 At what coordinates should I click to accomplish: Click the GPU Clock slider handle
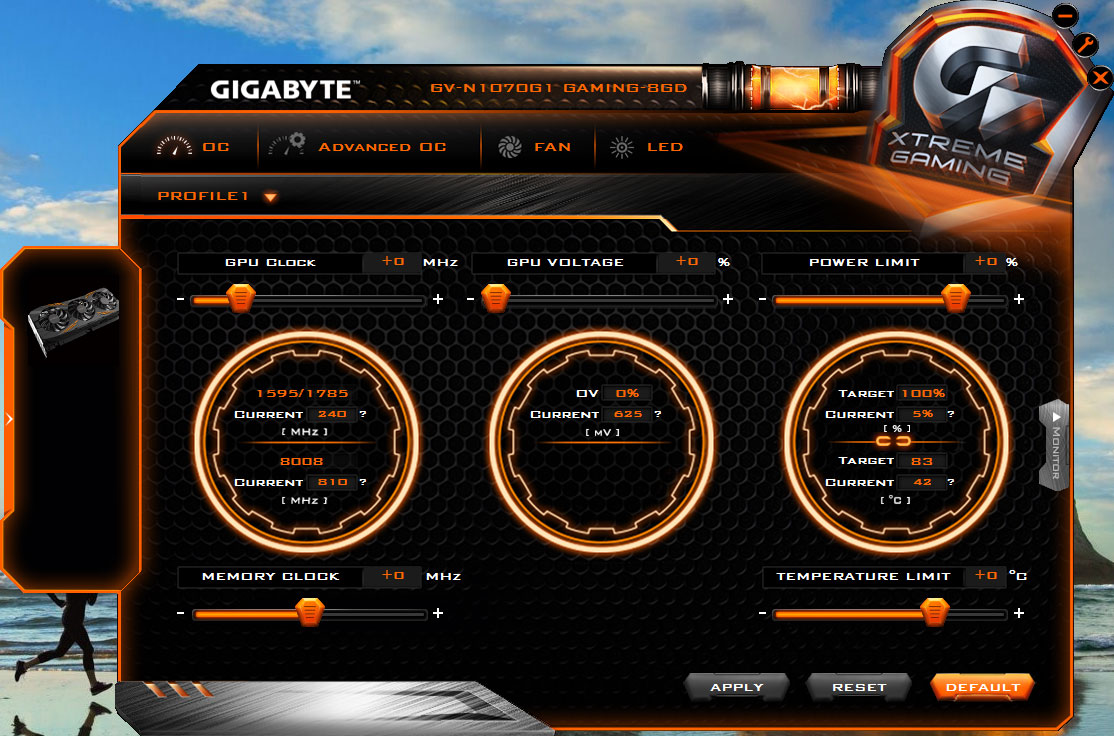(x=240, y=298)
